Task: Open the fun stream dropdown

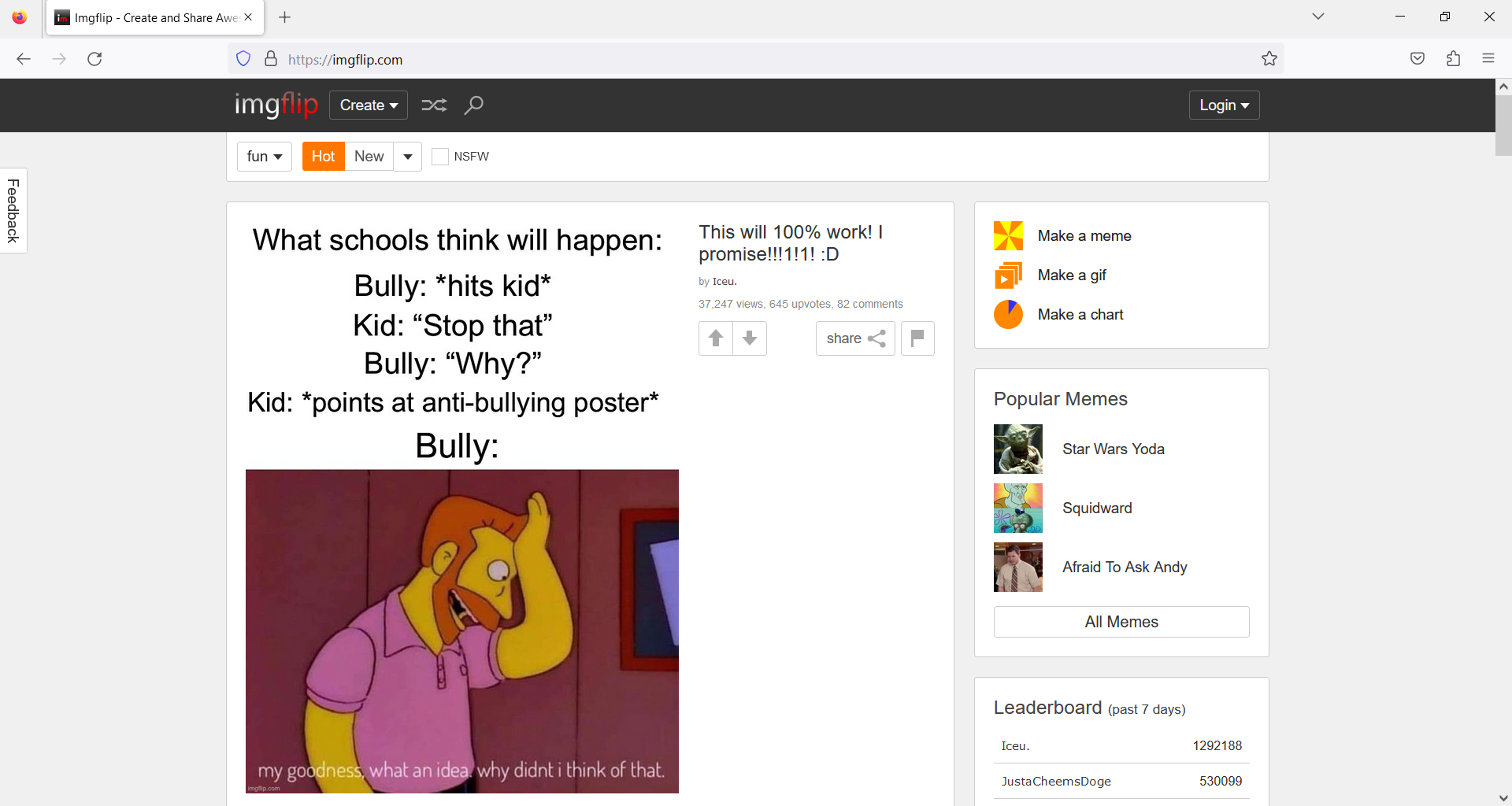Action: [265, 157]
